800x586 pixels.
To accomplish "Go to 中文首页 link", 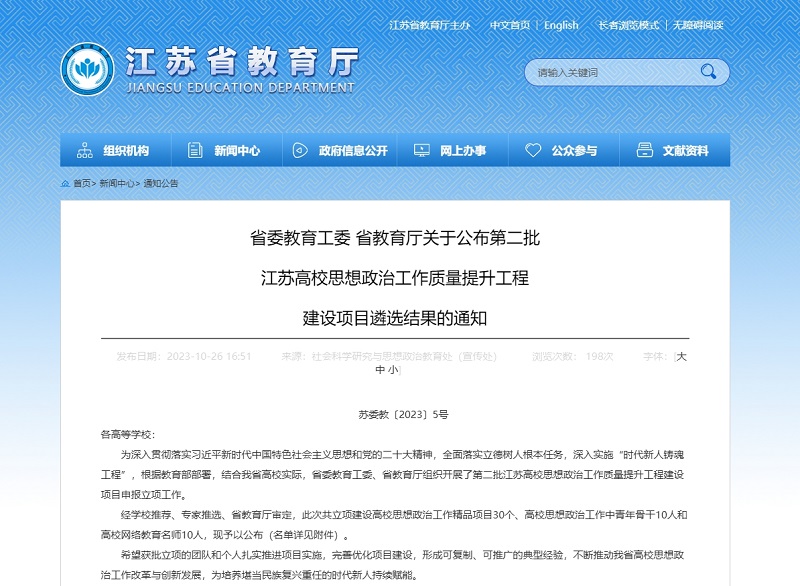I will (509, 25).
